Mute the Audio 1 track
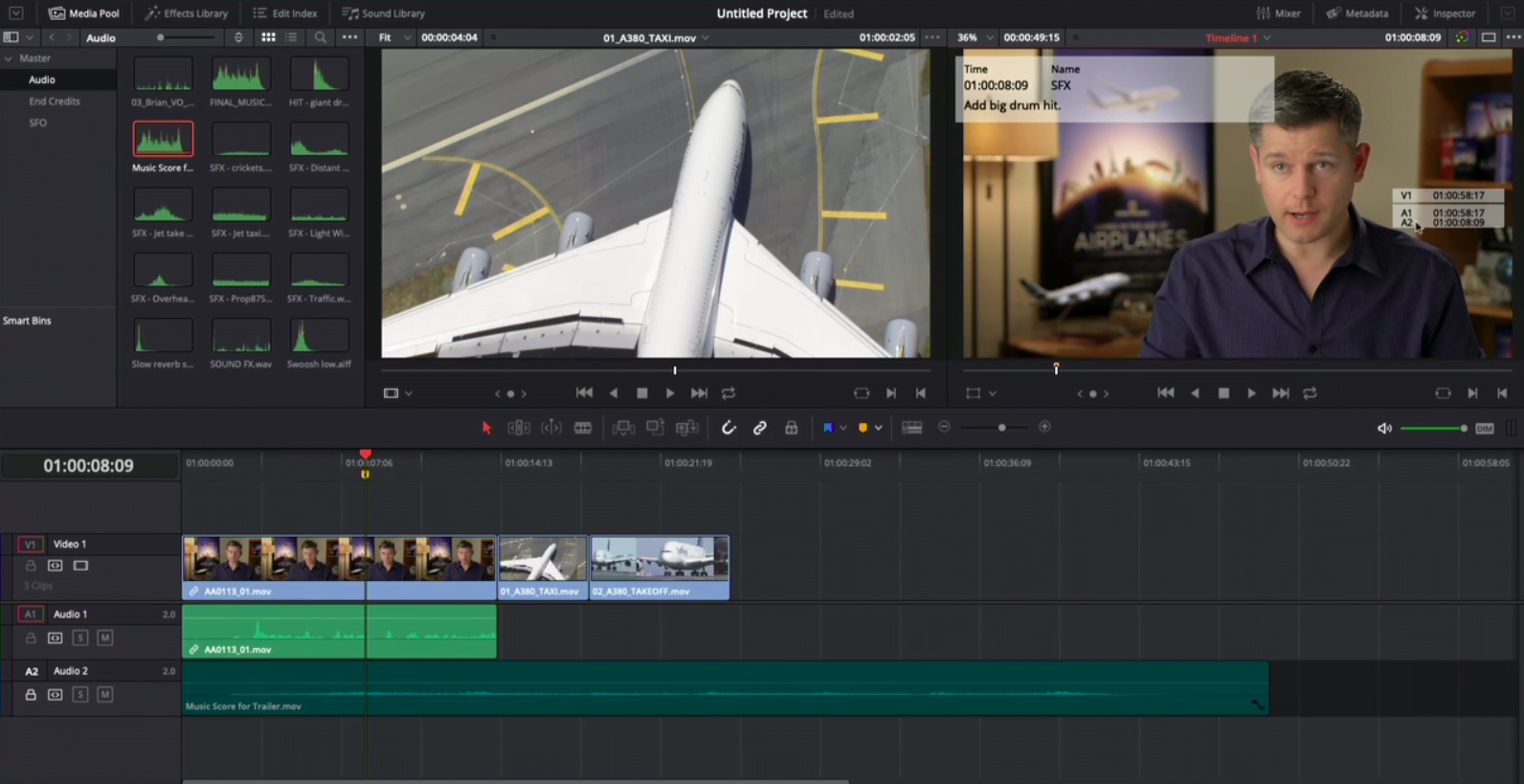Screen dimensions: 1524x784 click(105, 638)
